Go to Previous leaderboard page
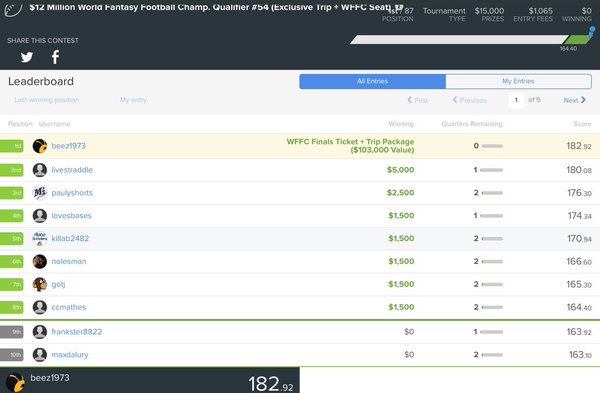 [x=470, y=100]
